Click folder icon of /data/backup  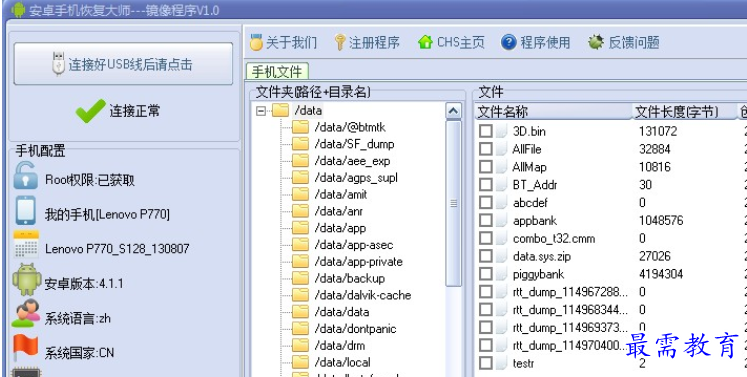click(x=300, y=278)
